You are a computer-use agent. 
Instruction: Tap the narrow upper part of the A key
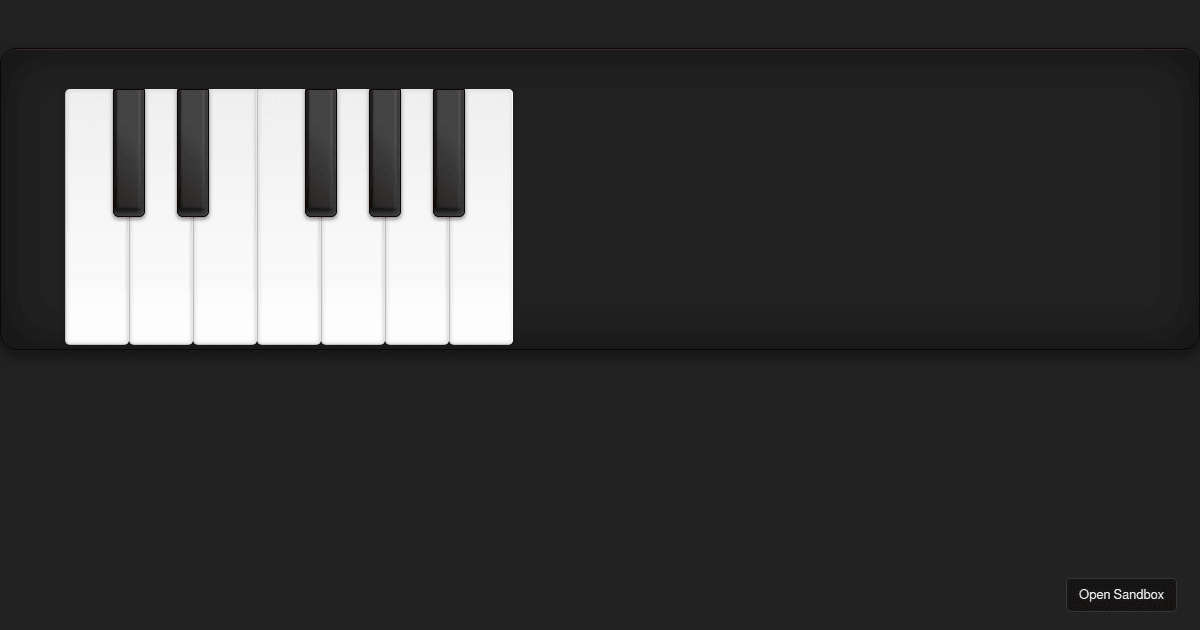point(417,150)
